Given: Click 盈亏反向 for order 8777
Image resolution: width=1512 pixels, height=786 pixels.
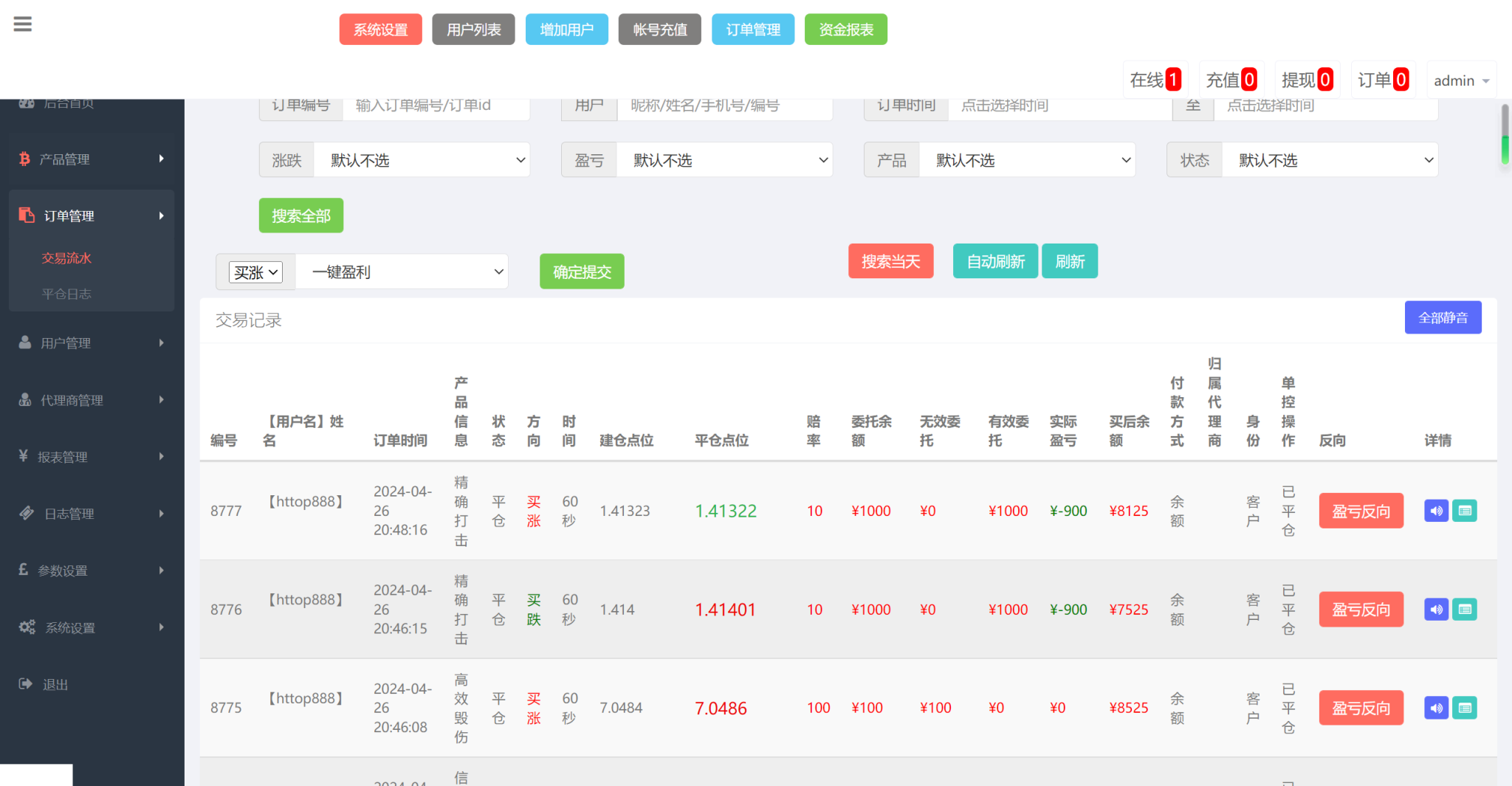Looking at the screenshot, I should [x=1361, y=511].
